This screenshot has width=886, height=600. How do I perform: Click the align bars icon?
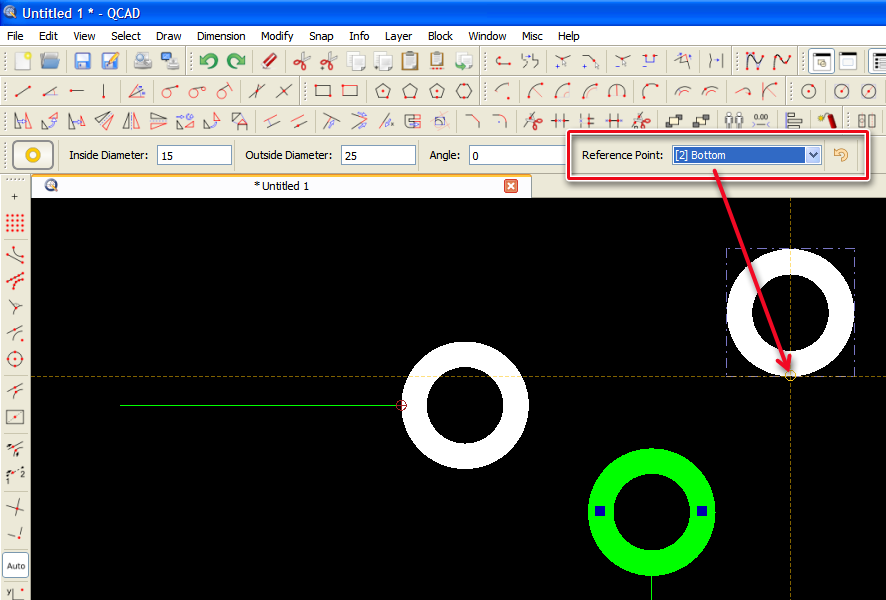(794, 121)
